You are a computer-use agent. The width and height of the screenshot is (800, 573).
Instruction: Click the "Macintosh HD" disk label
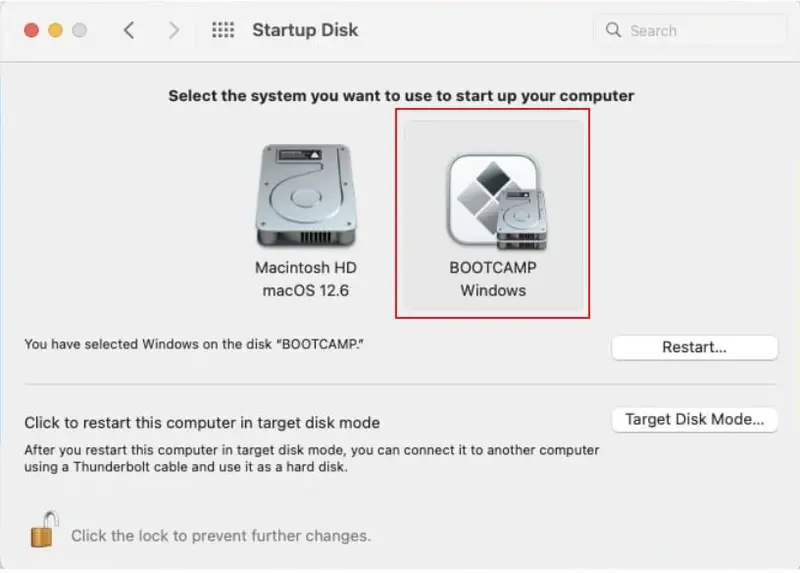pyautogui.click(x=305, y=268)
